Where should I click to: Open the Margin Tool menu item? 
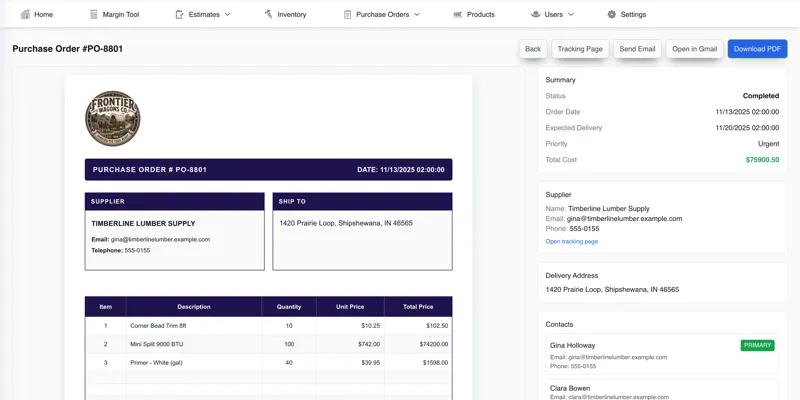114,14
